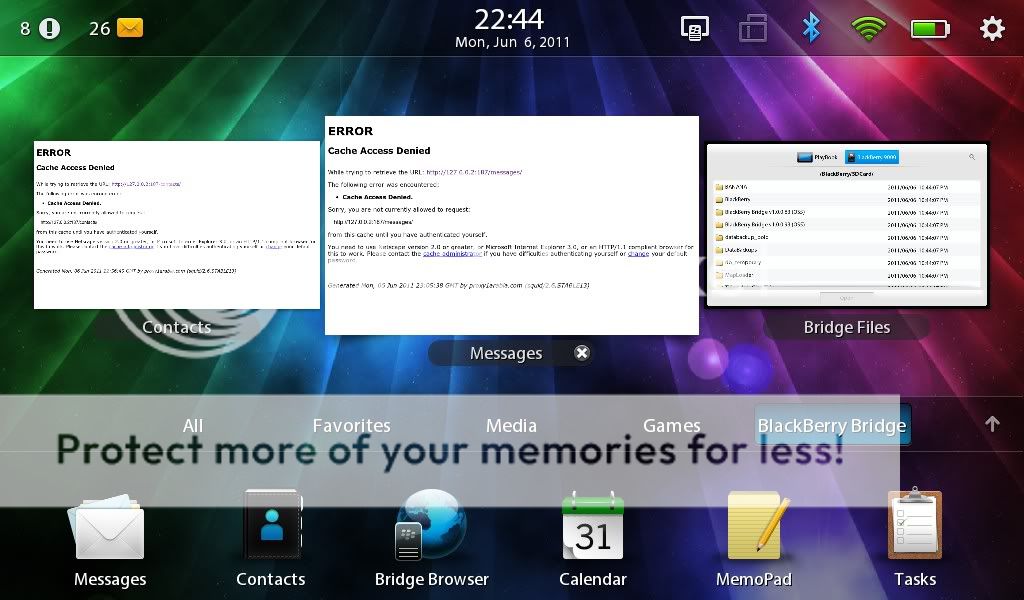Tap the Messages label under the center card
1024x600 pixels.
pyautogui.click(x=506, y=353)
